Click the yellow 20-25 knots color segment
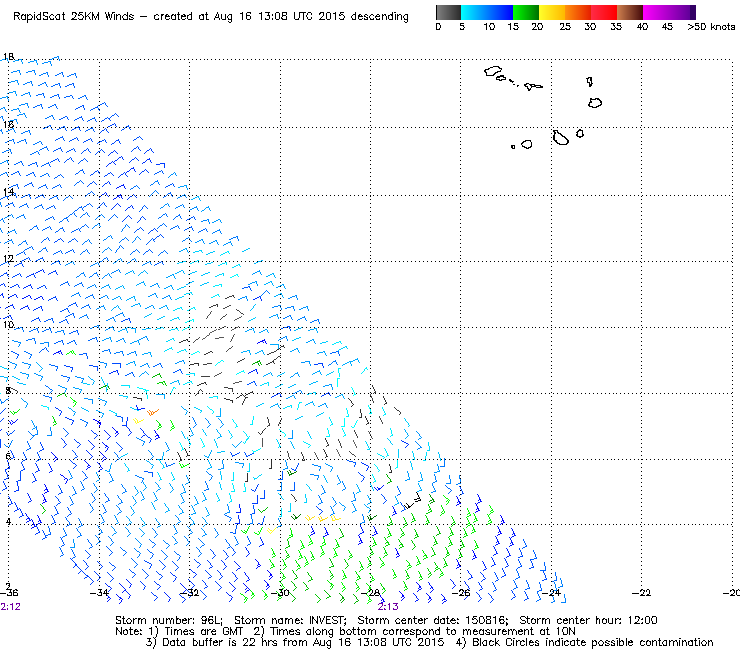The width and height of the screenshot is (740, 650). click(x=552, y=12)
